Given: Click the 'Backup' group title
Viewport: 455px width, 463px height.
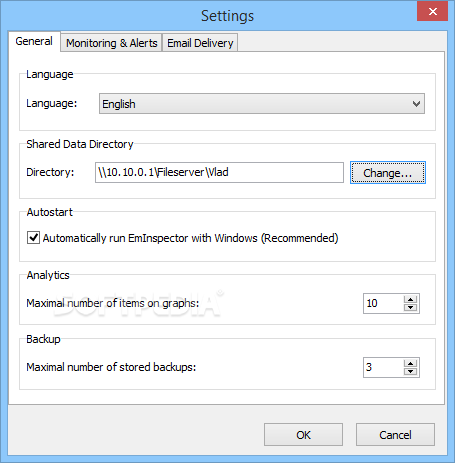Looking at the screenshot, I should coord(43,339).
